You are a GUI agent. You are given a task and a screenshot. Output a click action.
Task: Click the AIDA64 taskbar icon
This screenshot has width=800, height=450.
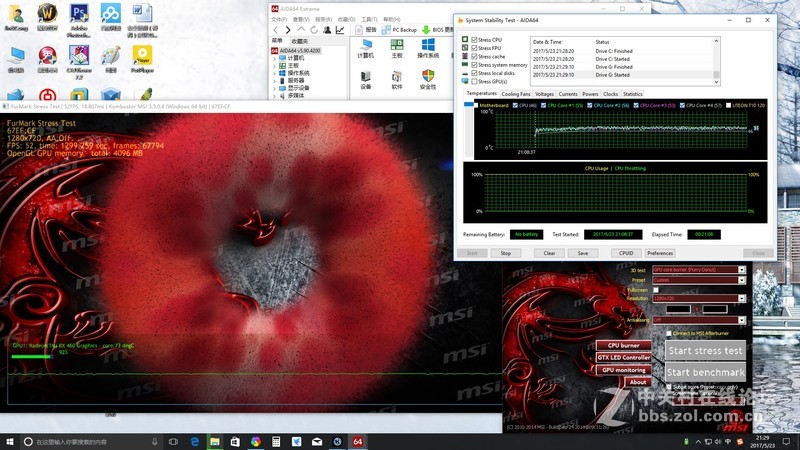[x=357, y=441]
